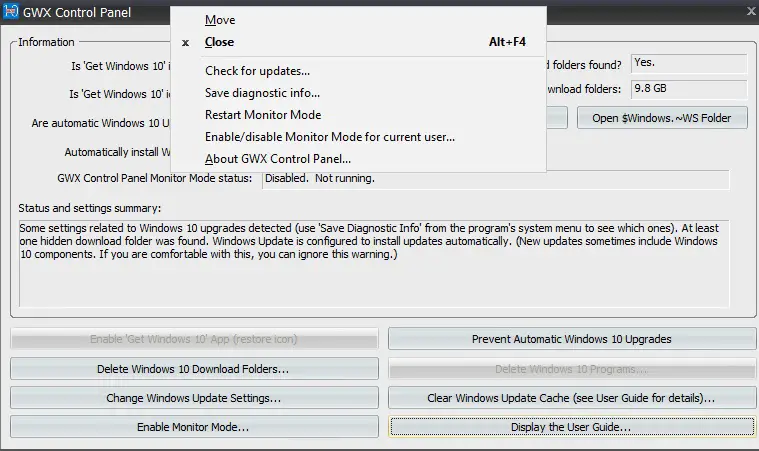Screen dimensions: 759x451
Task: Click the 'Information' group label
Action: (46, 42)
